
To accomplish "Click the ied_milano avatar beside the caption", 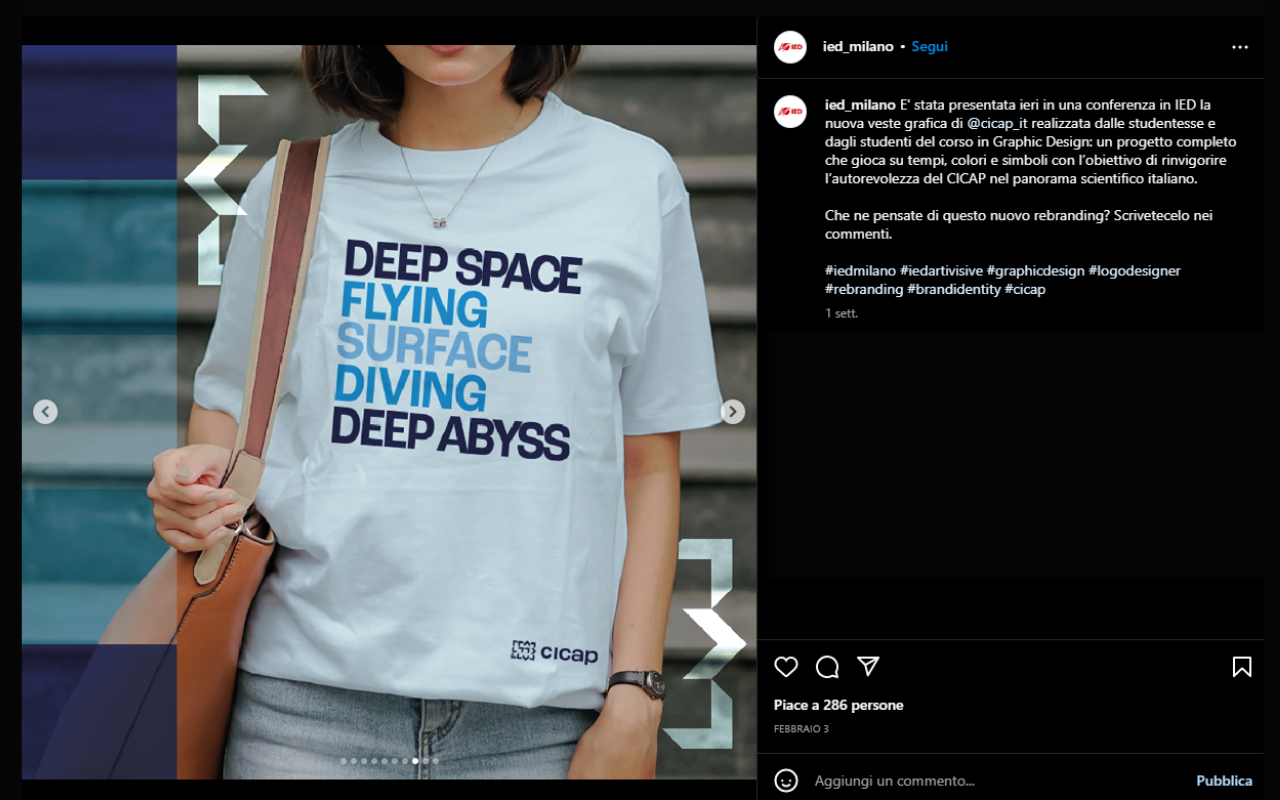I will click(790, 111).
